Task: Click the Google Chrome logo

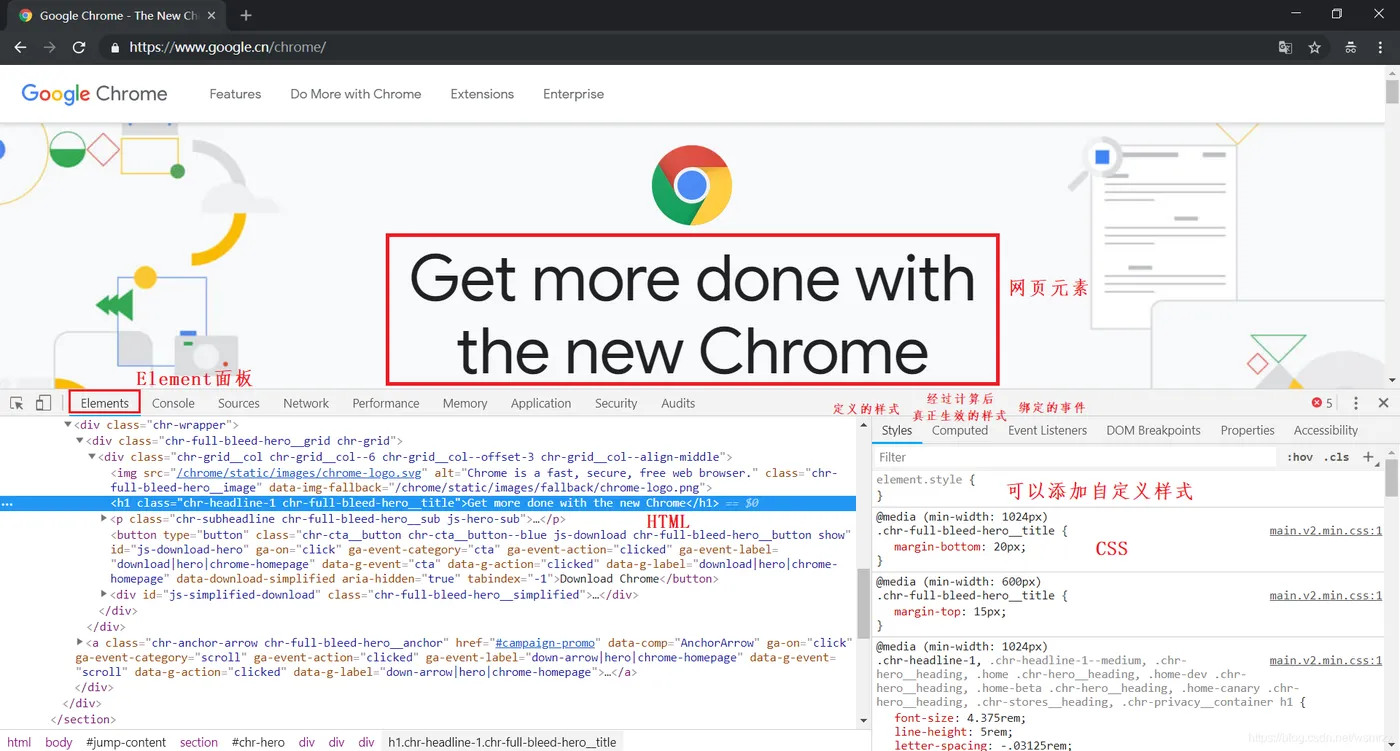Action: point(94,94)
